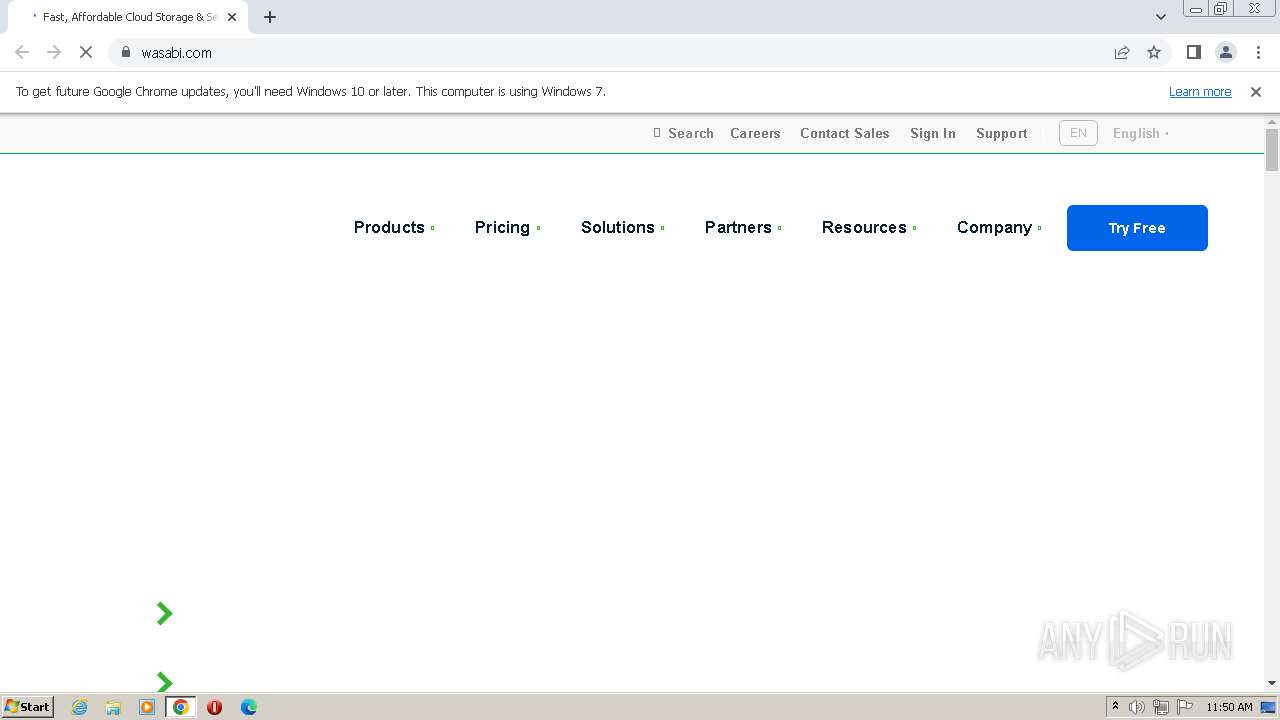The image size is (1280, 720).
Task: Click the upper green chevron arrow
Action: tap(165, 613)
